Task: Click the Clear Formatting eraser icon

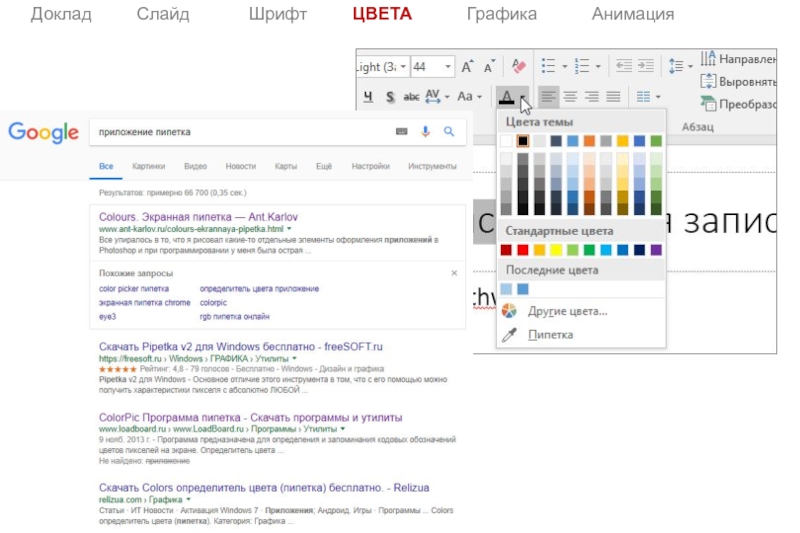Action: coord(518,67)
